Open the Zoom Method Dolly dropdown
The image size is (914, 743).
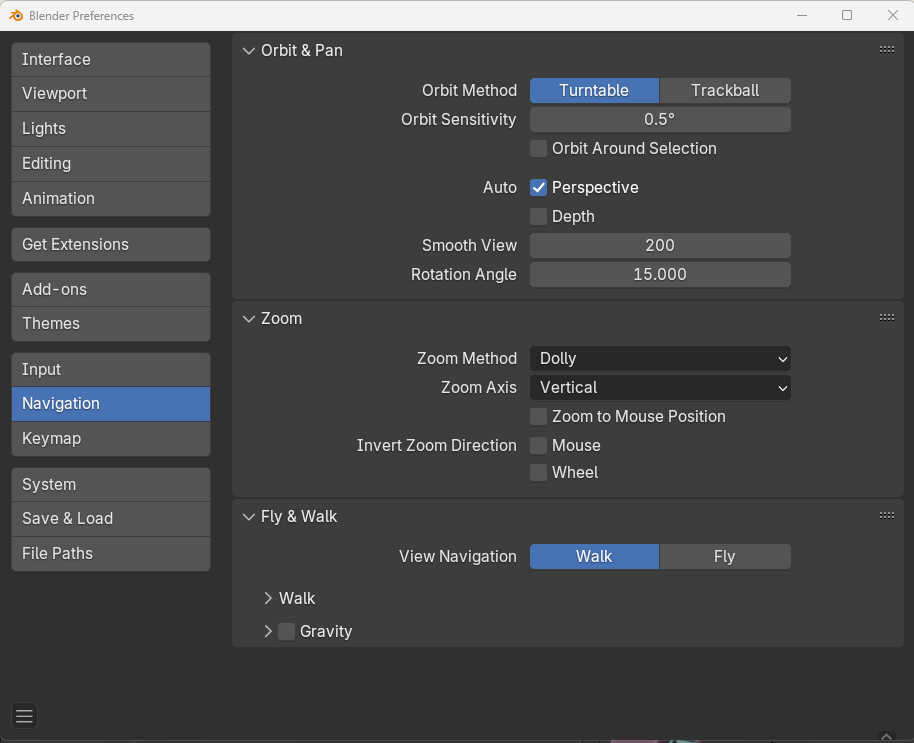[660, 358]
